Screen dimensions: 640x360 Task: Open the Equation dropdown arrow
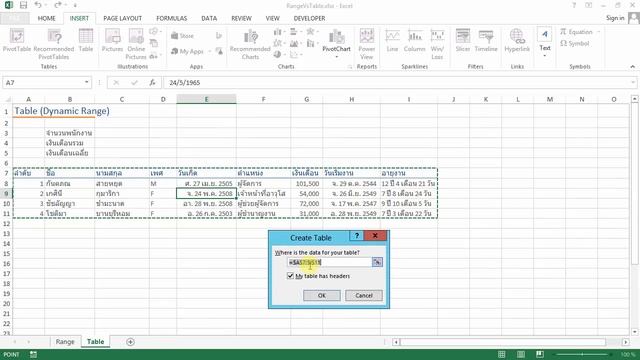(598, 32)
